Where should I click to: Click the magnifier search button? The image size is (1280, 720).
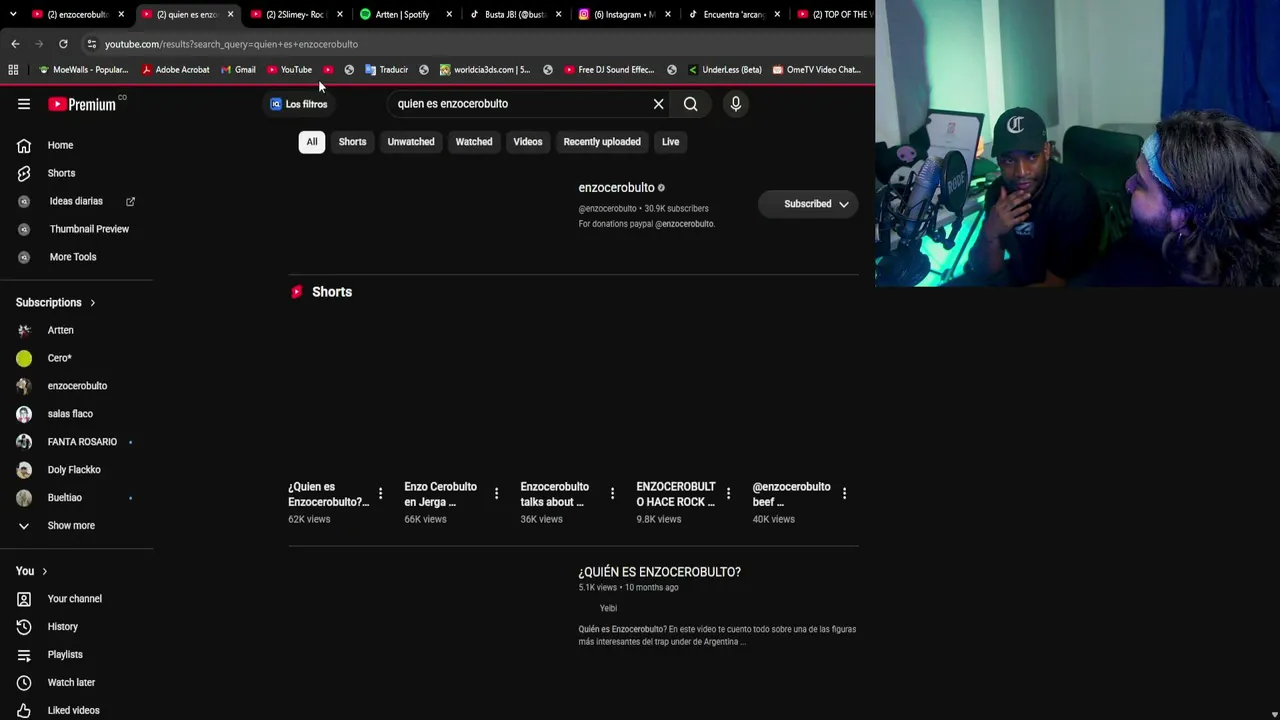pyautogui.click(x=690, y=104)
